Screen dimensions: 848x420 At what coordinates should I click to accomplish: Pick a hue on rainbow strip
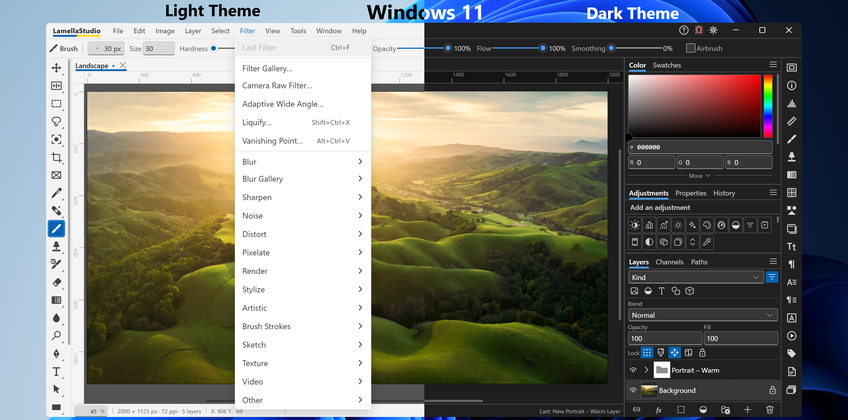pos(768,106)
